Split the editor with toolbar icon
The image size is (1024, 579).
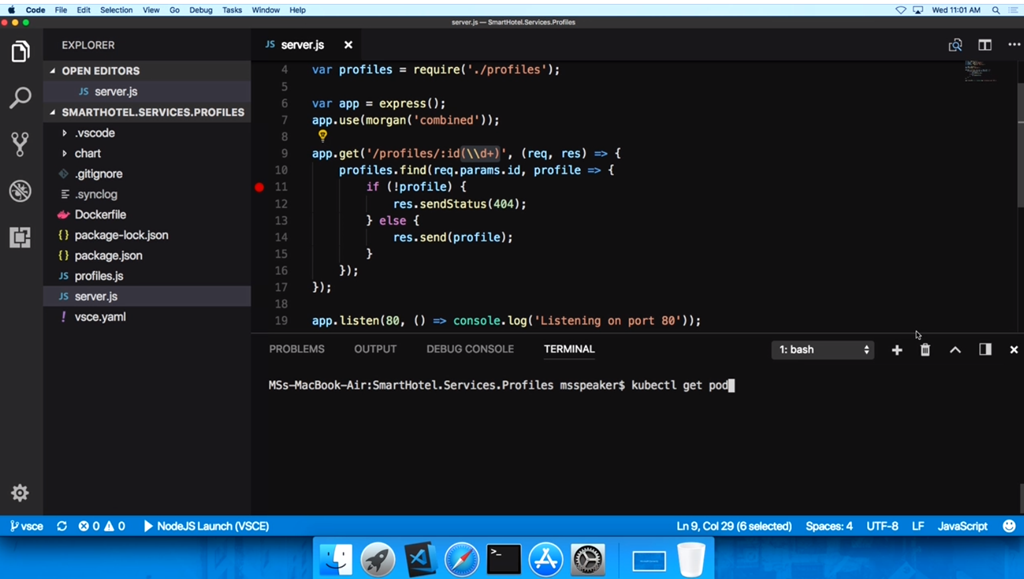click(985, 45)
